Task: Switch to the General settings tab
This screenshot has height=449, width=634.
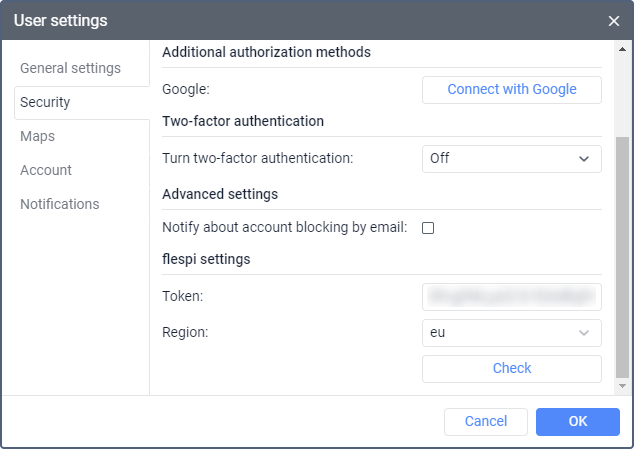Action: (x=70, y=68)
